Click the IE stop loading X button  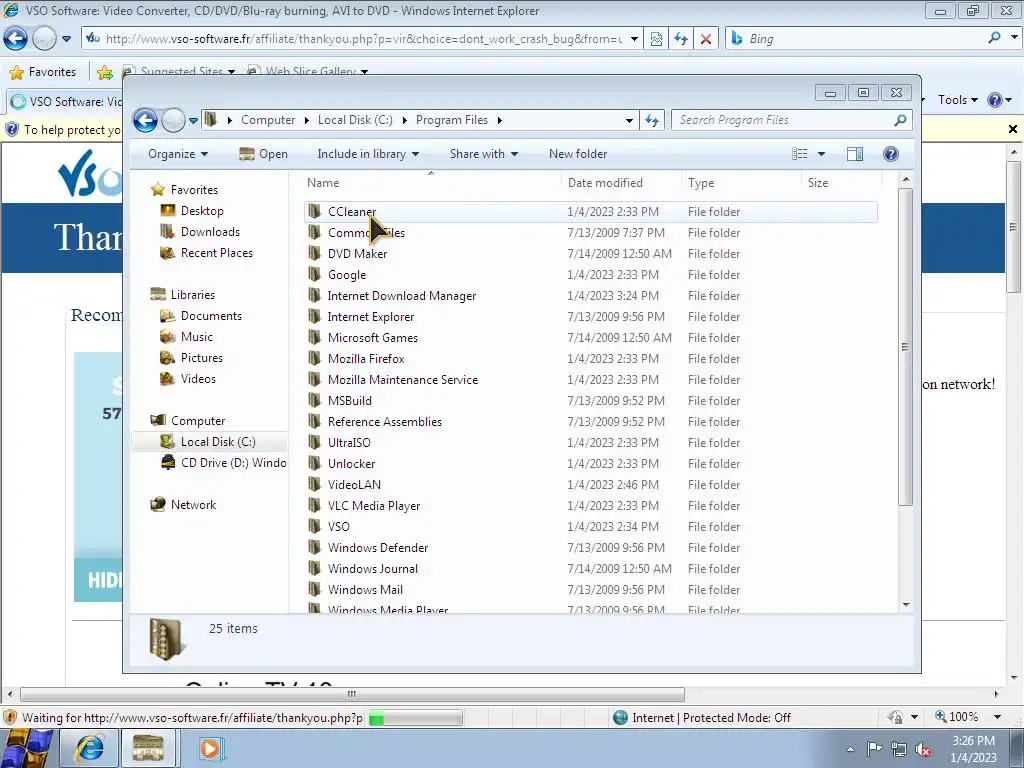point(706,39)
